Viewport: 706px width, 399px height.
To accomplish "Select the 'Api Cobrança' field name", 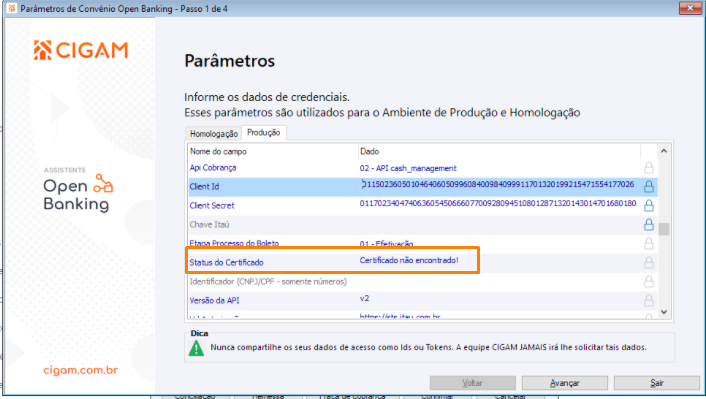I will pos(213,168).
